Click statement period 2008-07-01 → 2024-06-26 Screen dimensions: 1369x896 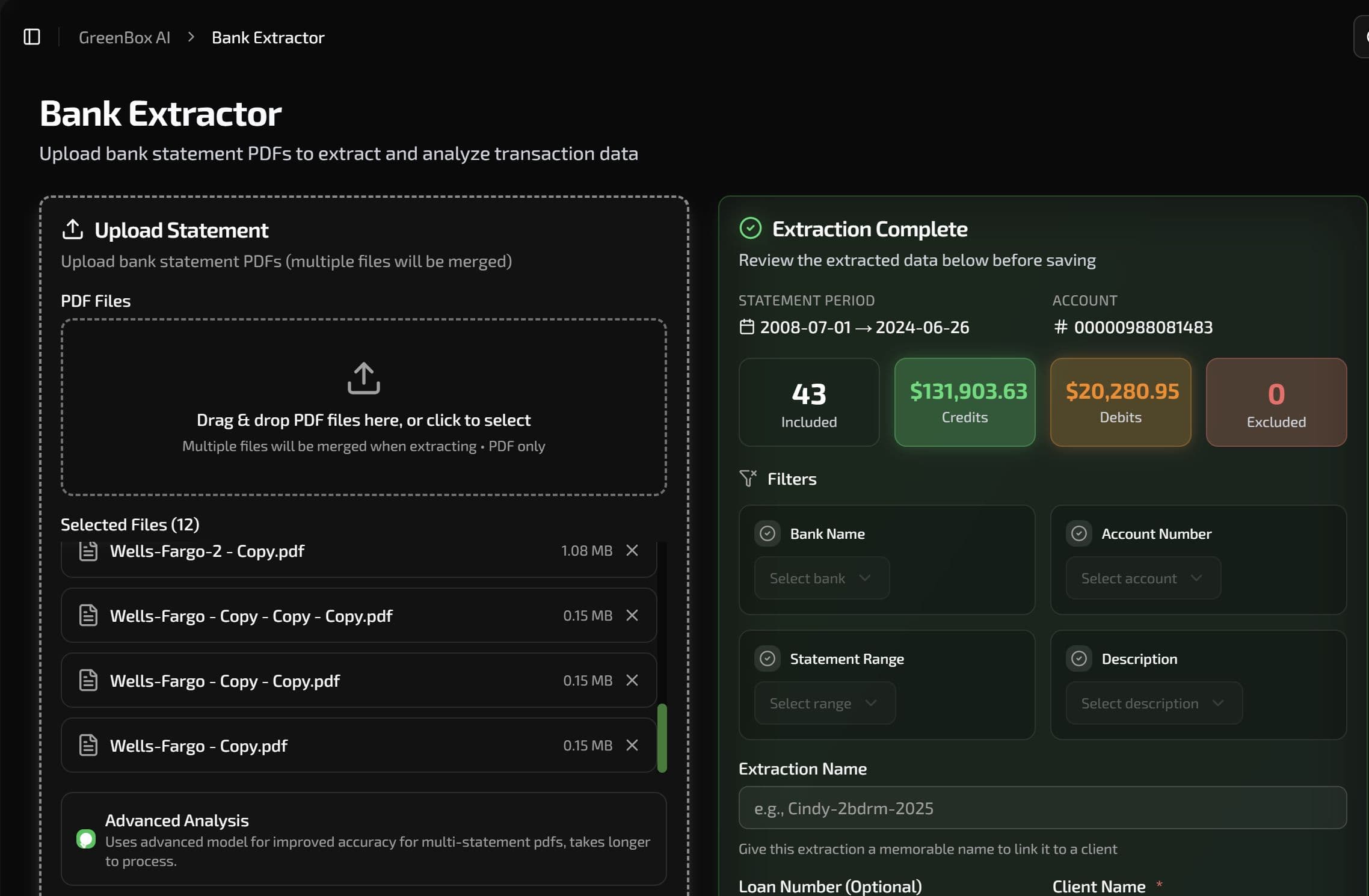pyautogui.click(x=864, y=327)
